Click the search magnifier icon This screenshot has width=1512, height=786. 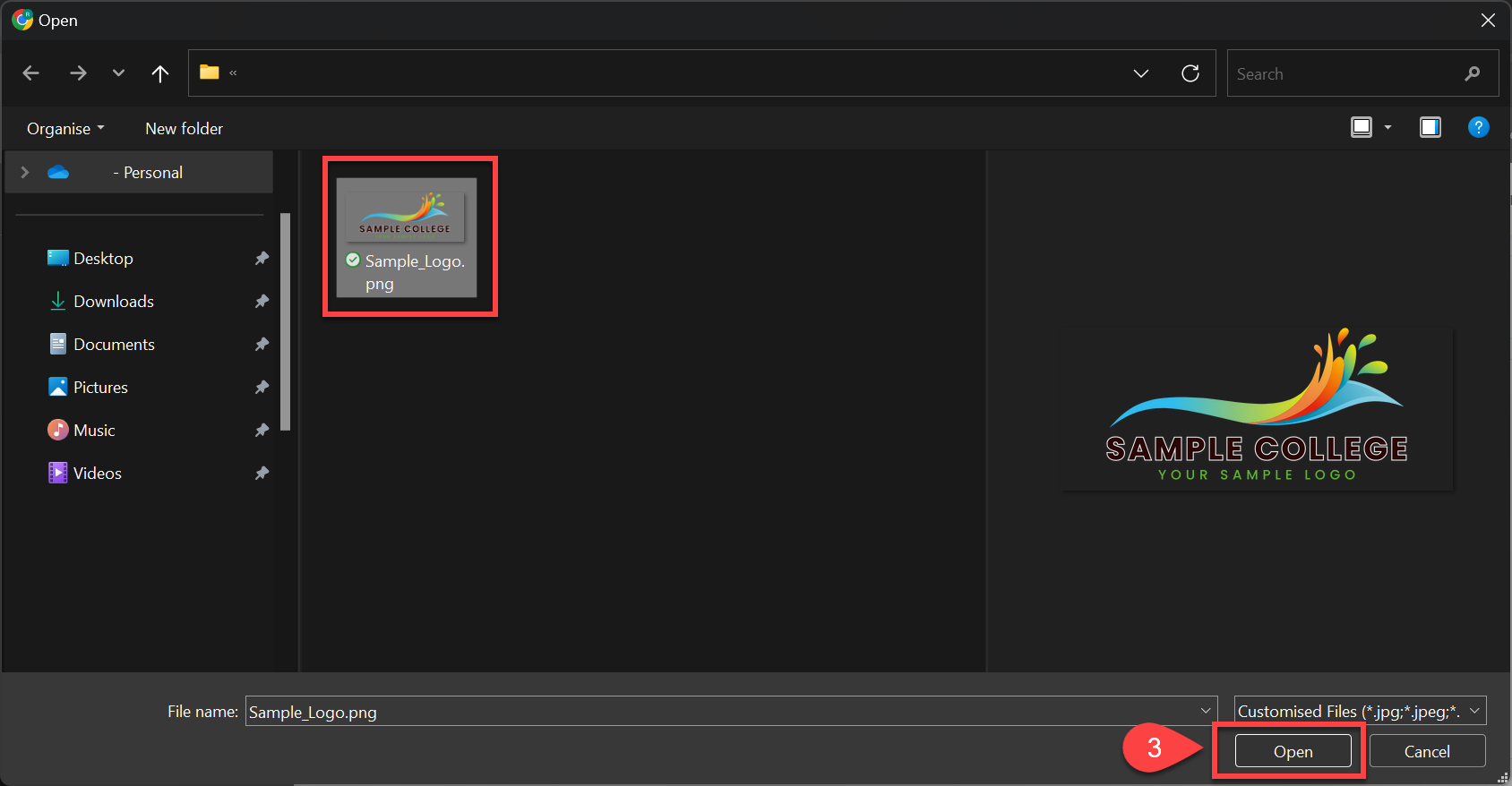1472,73
